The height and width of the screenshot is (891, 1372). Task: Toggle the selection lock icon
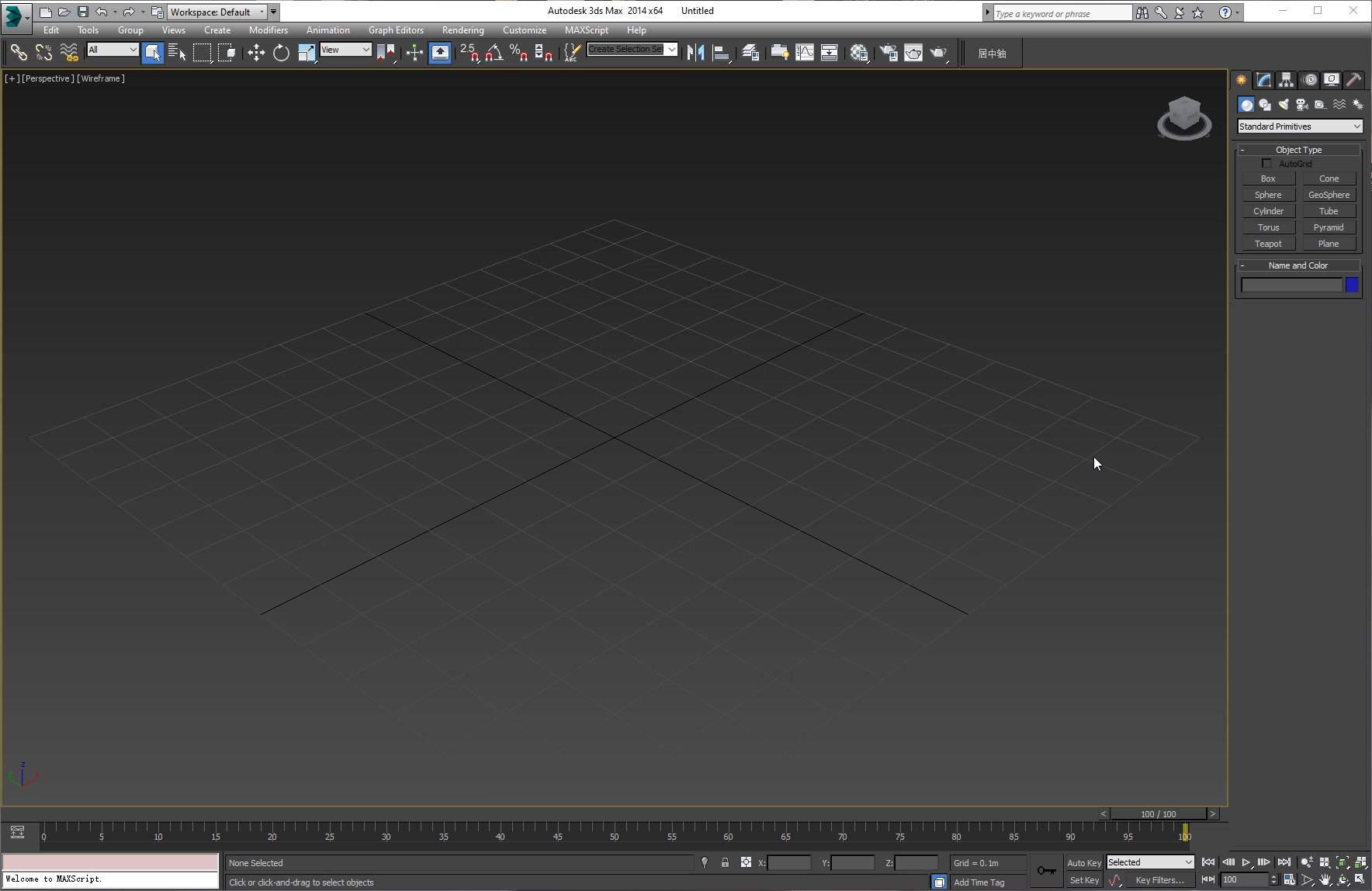pyautogui.click(x=725, y=863)
